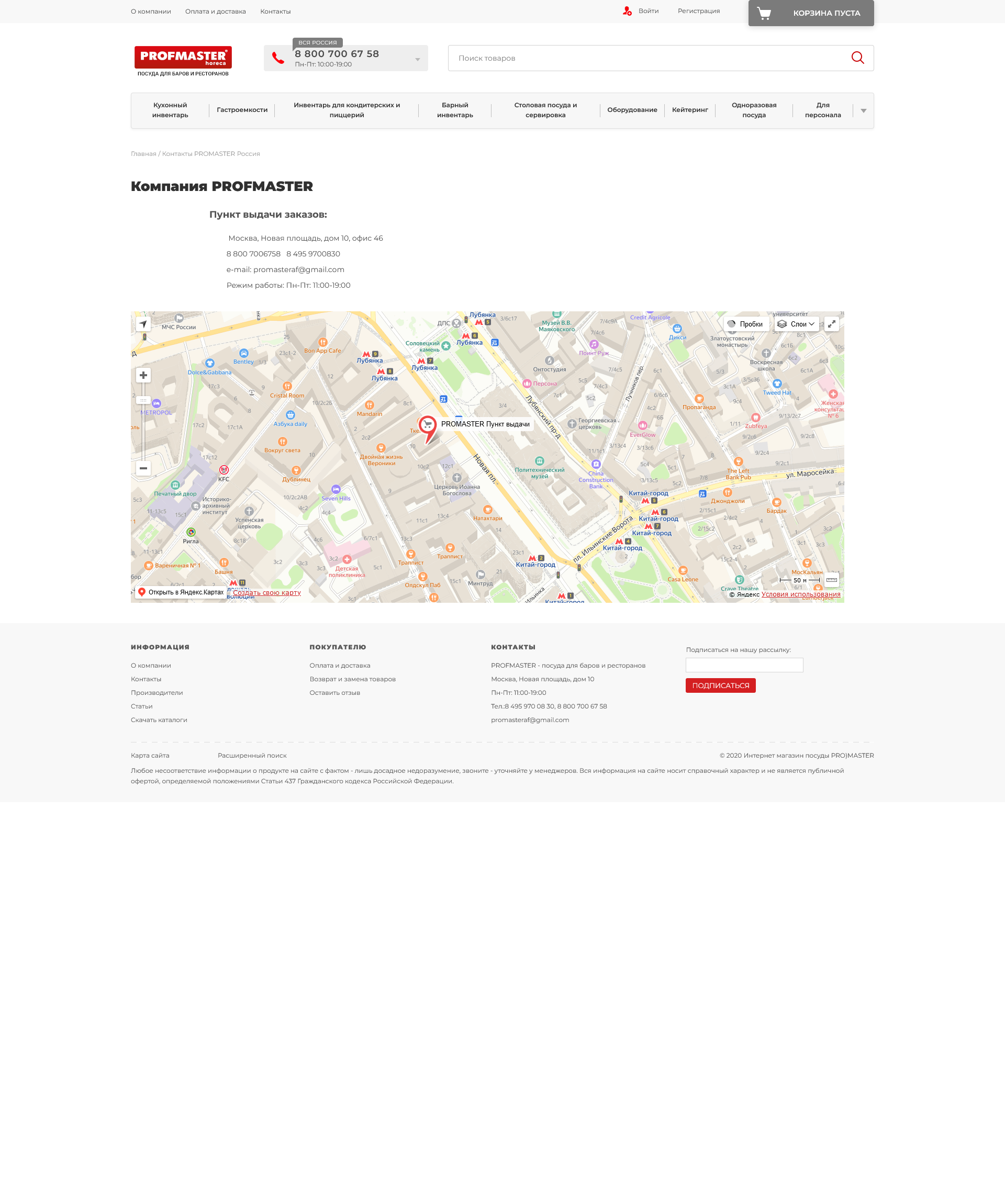Click the map ruler tool icon
This screenshot has height=1204, width=1005.
point(832,580)
